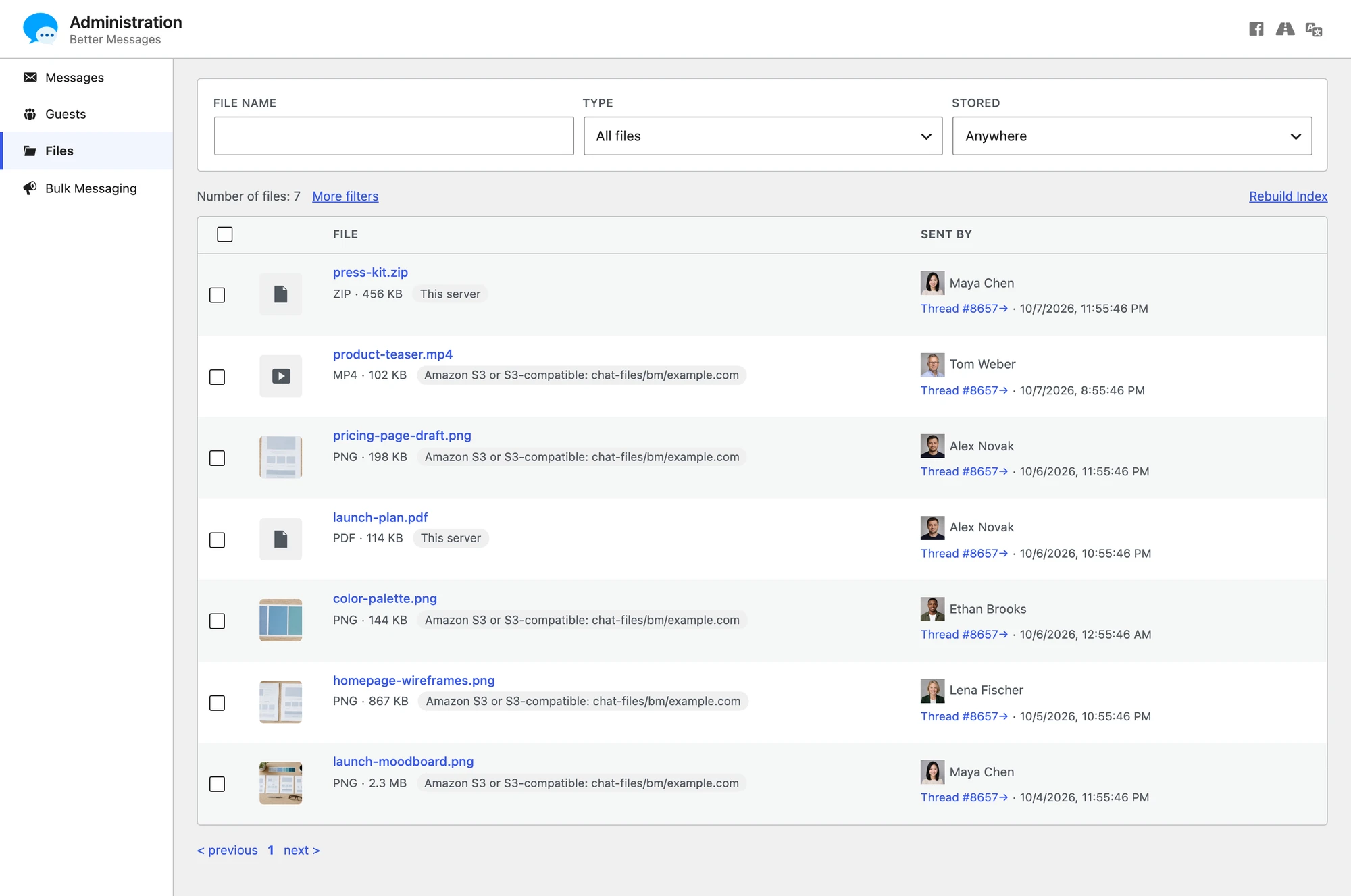Select the launch-plan.pdf checkbox

[217, 540]
